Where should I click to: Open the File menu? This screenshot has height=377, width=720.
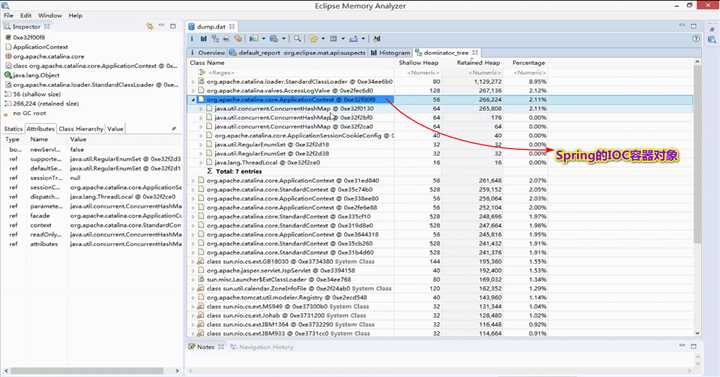(x=9, y=16)
